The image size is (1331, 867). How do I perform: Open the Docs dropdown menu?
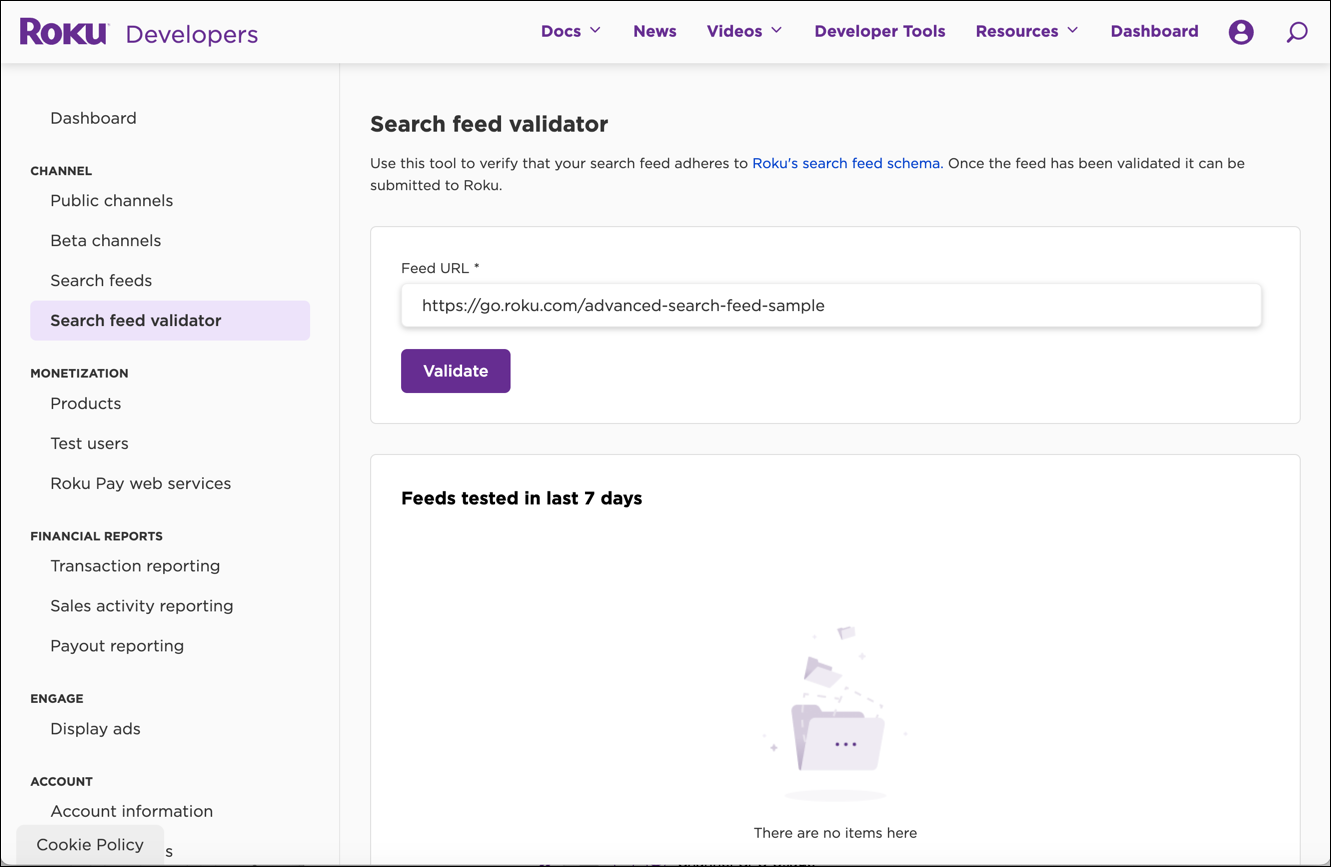click(x=570, y=31)
